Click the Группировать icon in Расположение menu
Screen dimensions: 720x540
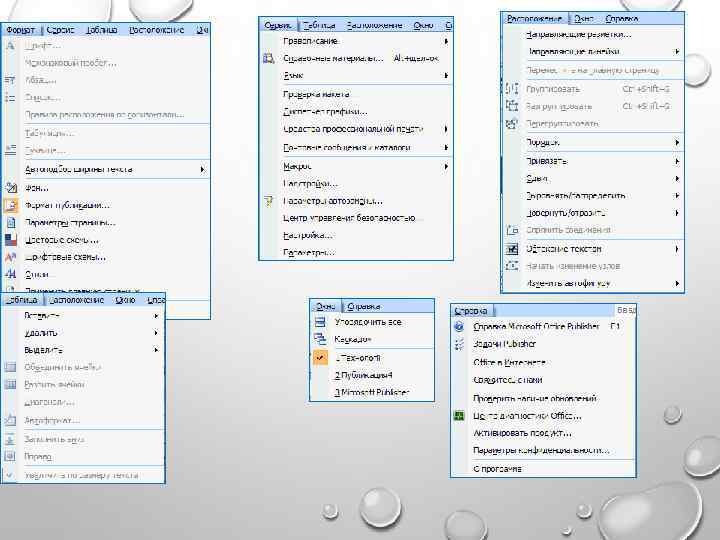[512, 88]
